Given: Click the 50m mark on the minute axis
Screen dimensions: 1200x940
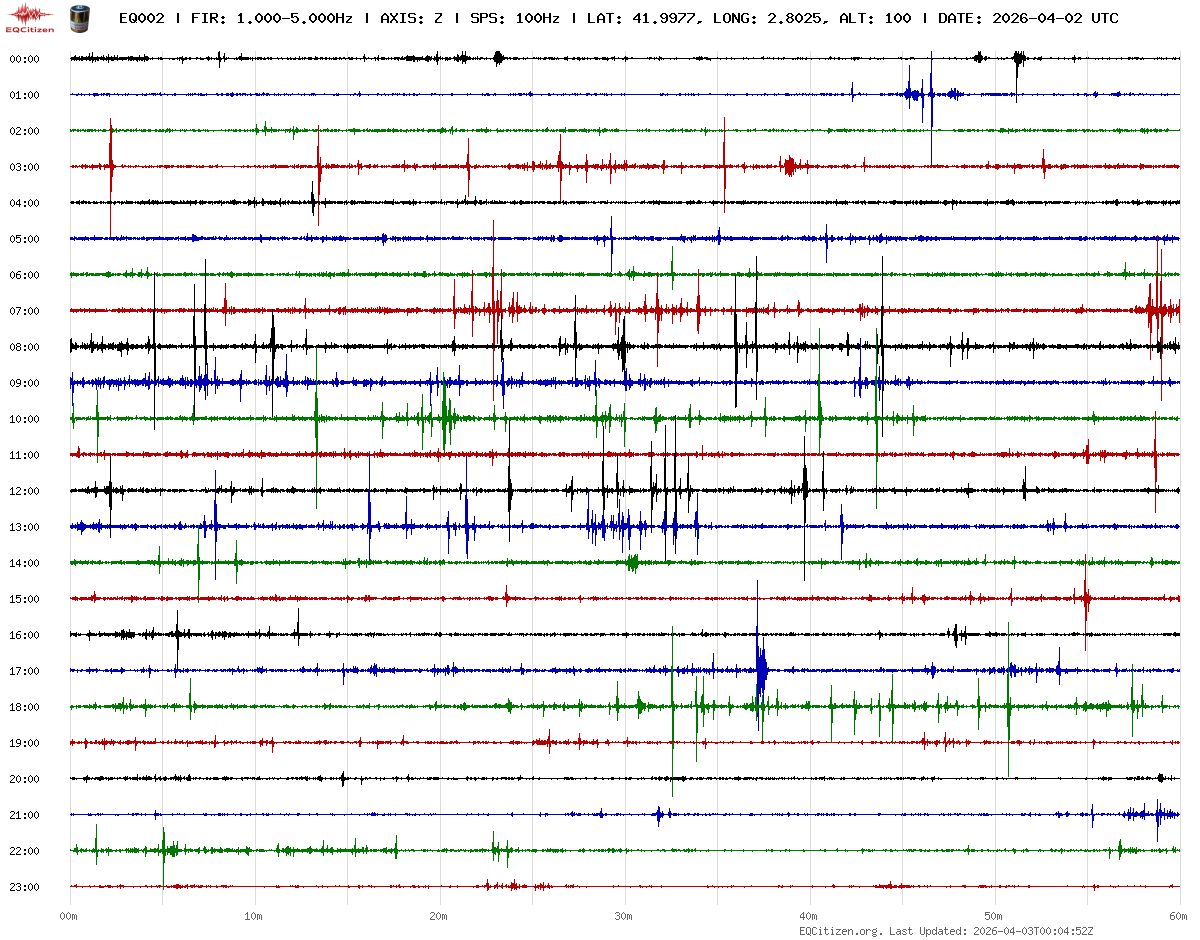Looking at the screenshot, I should click(x=994, y=916).
